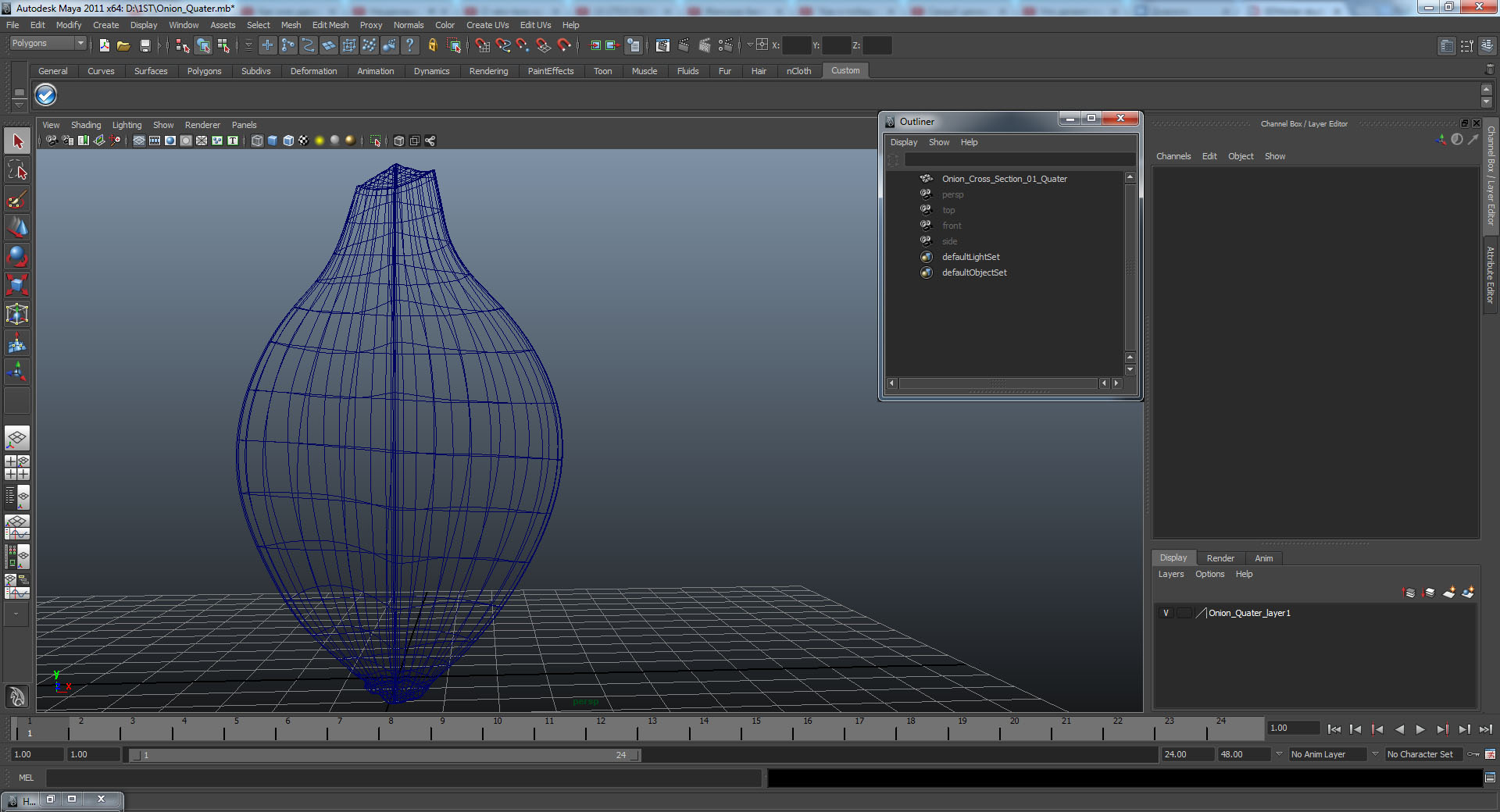The width and height of the screenshot is (1500, 812).
Task: Activate the Rotate tool sphere icon
Action: point(17,257)
